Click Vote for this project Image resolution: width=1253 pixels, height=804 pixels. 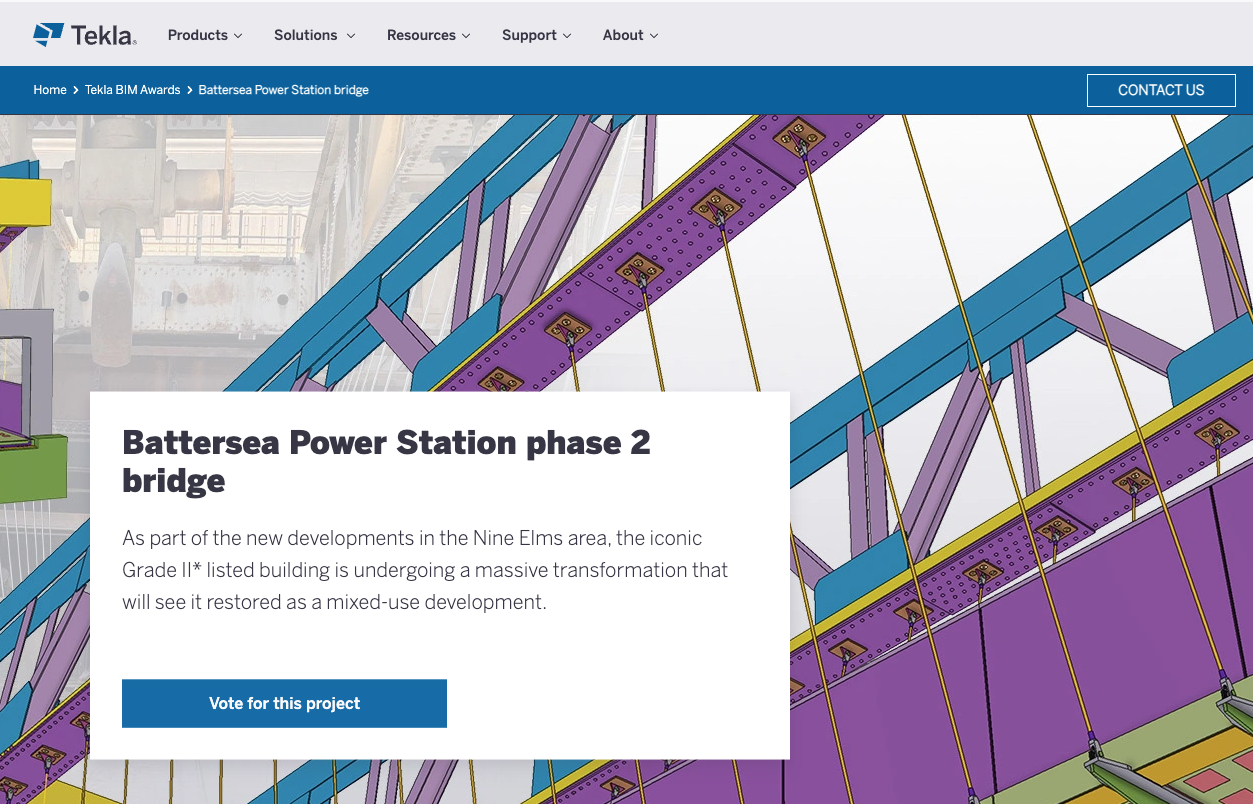pos(284,703)
